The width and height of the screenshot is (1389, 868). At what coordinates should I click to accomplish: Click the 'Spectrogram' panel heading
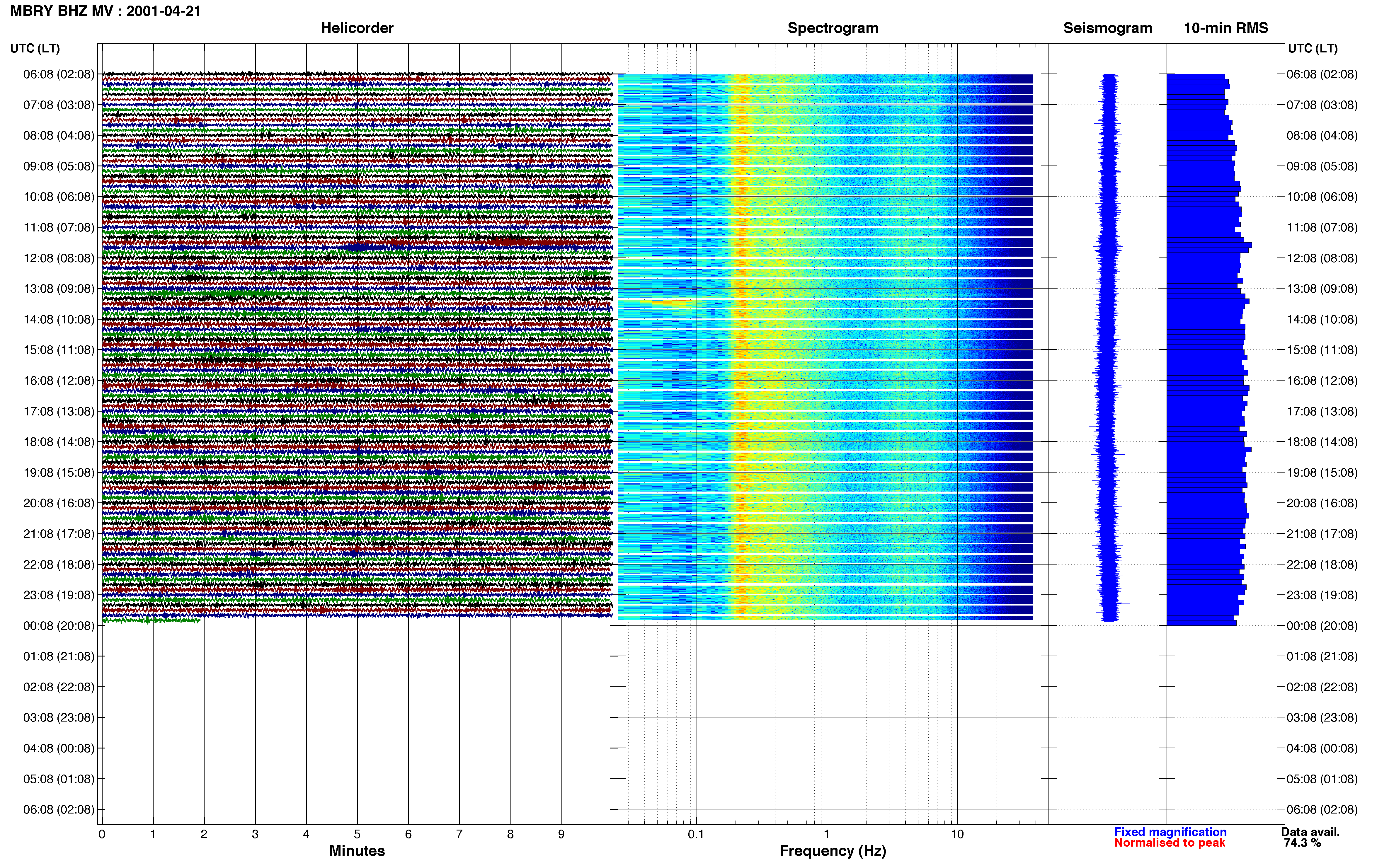[x=833, y=28]
